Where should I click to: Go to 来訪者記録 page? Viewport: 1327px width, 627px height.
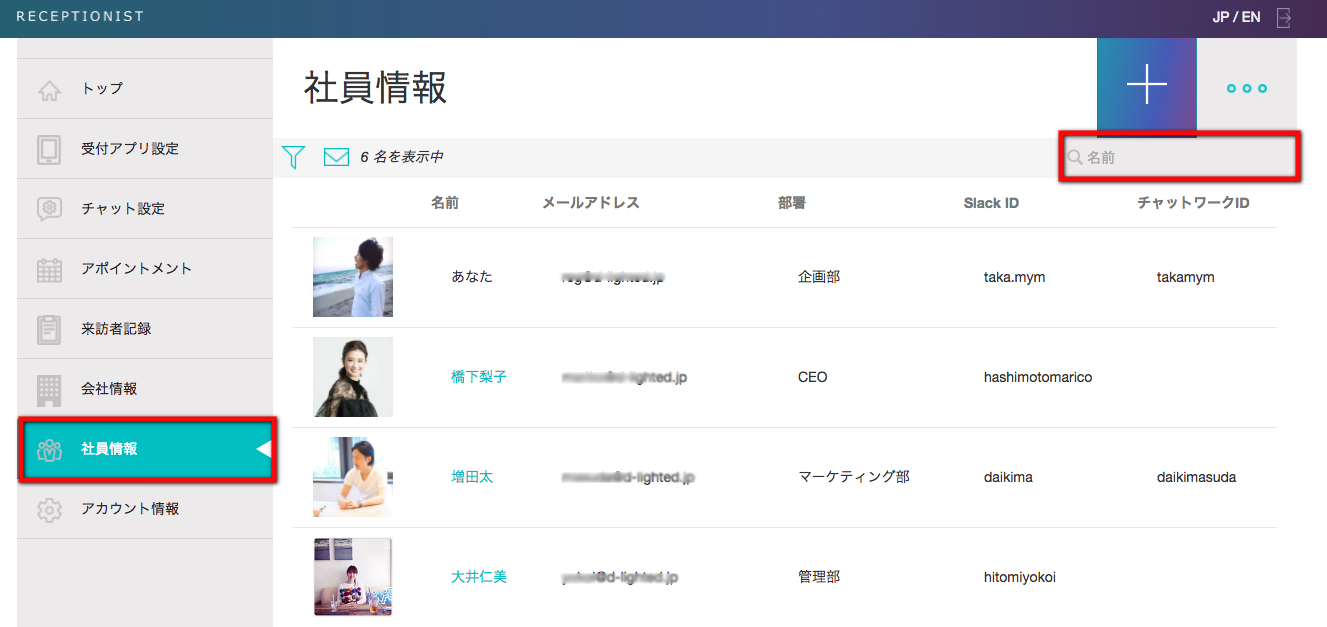pos(116,329)
